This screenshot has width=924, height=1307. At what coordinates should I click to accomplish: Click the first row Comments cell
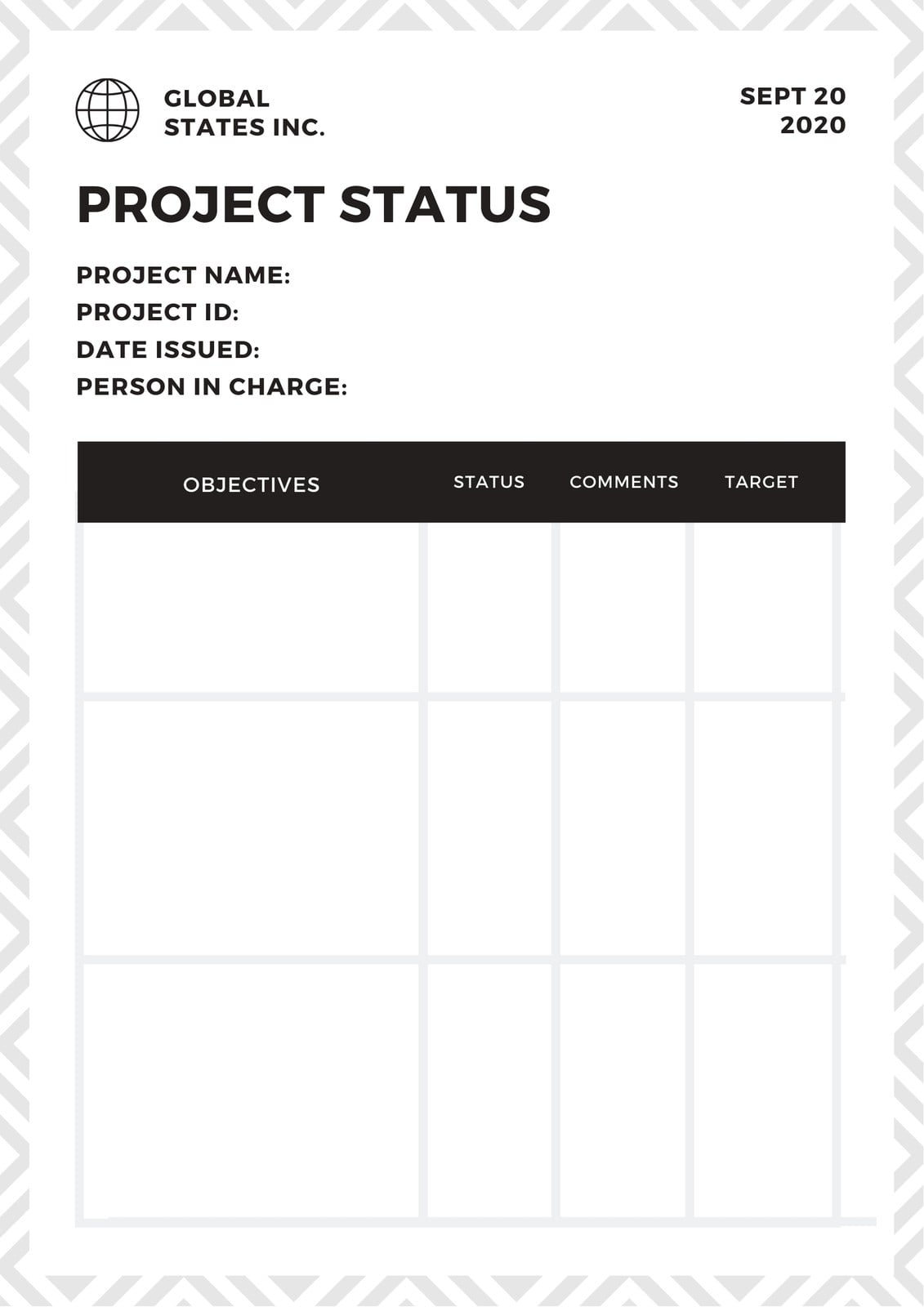(623, 608)
